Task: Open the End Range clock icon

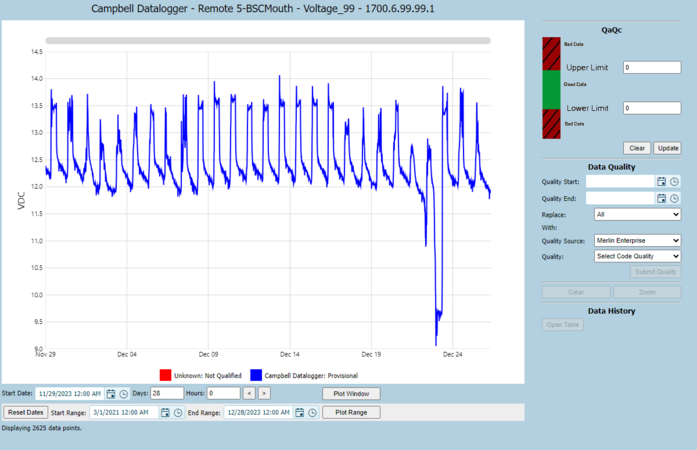Action: 312,413
